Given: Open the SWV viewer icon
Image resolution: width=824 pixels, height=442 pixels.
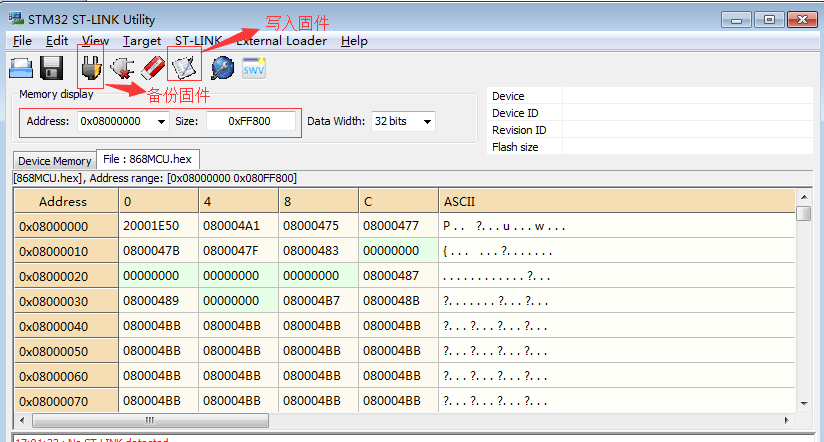Looking at the screenshot, I should coord(254,68).
